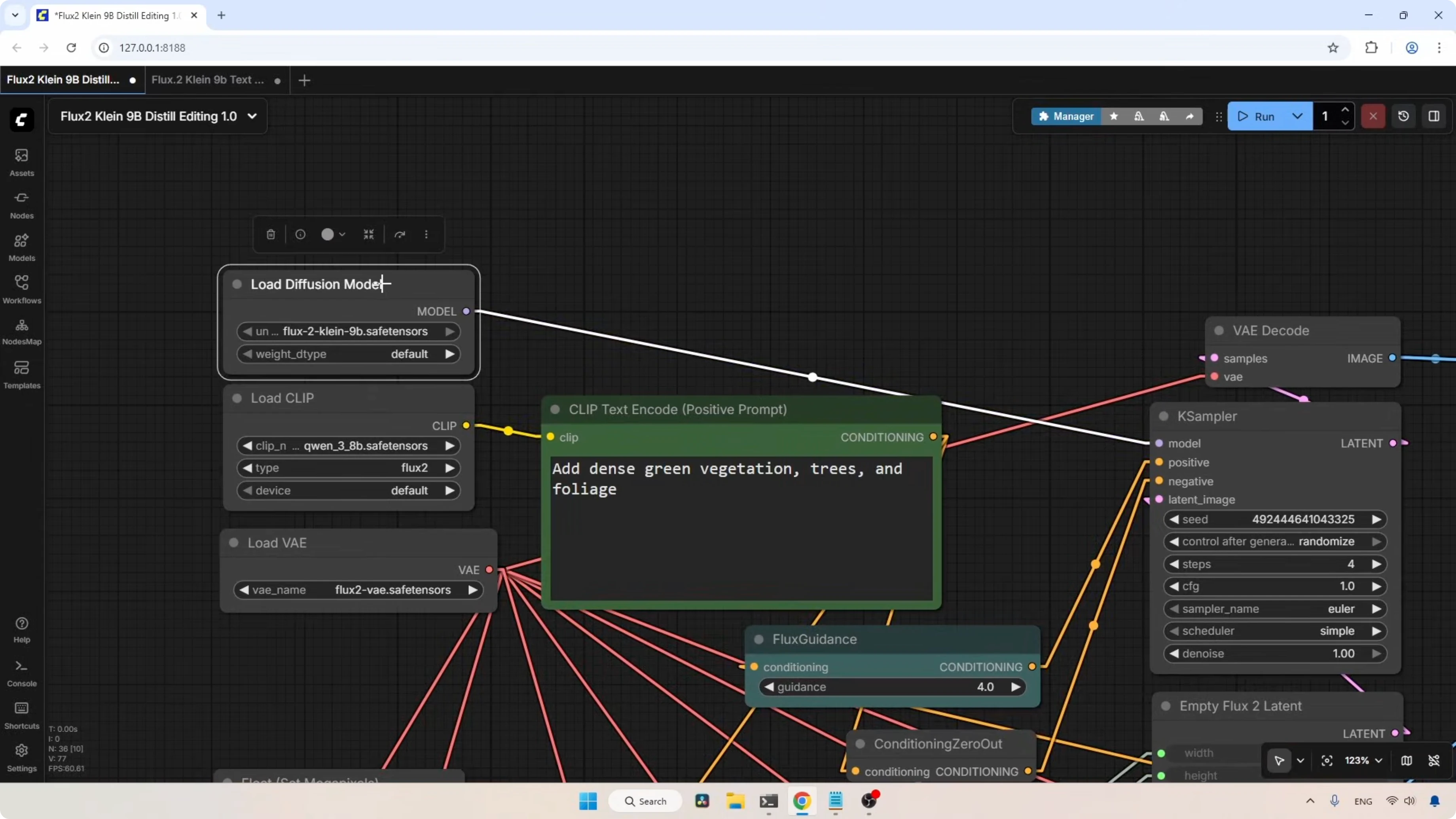Open workflow title dropdown menu
The width and height of the screenshot is (1456, 819).
(252, 116)
